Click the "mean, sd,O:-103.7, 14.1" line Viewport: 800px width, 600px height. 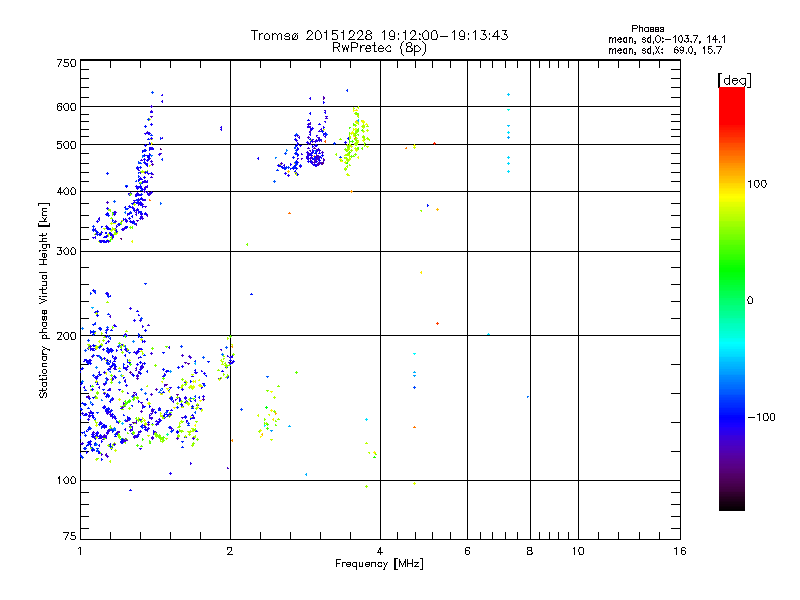pos(667,39)
